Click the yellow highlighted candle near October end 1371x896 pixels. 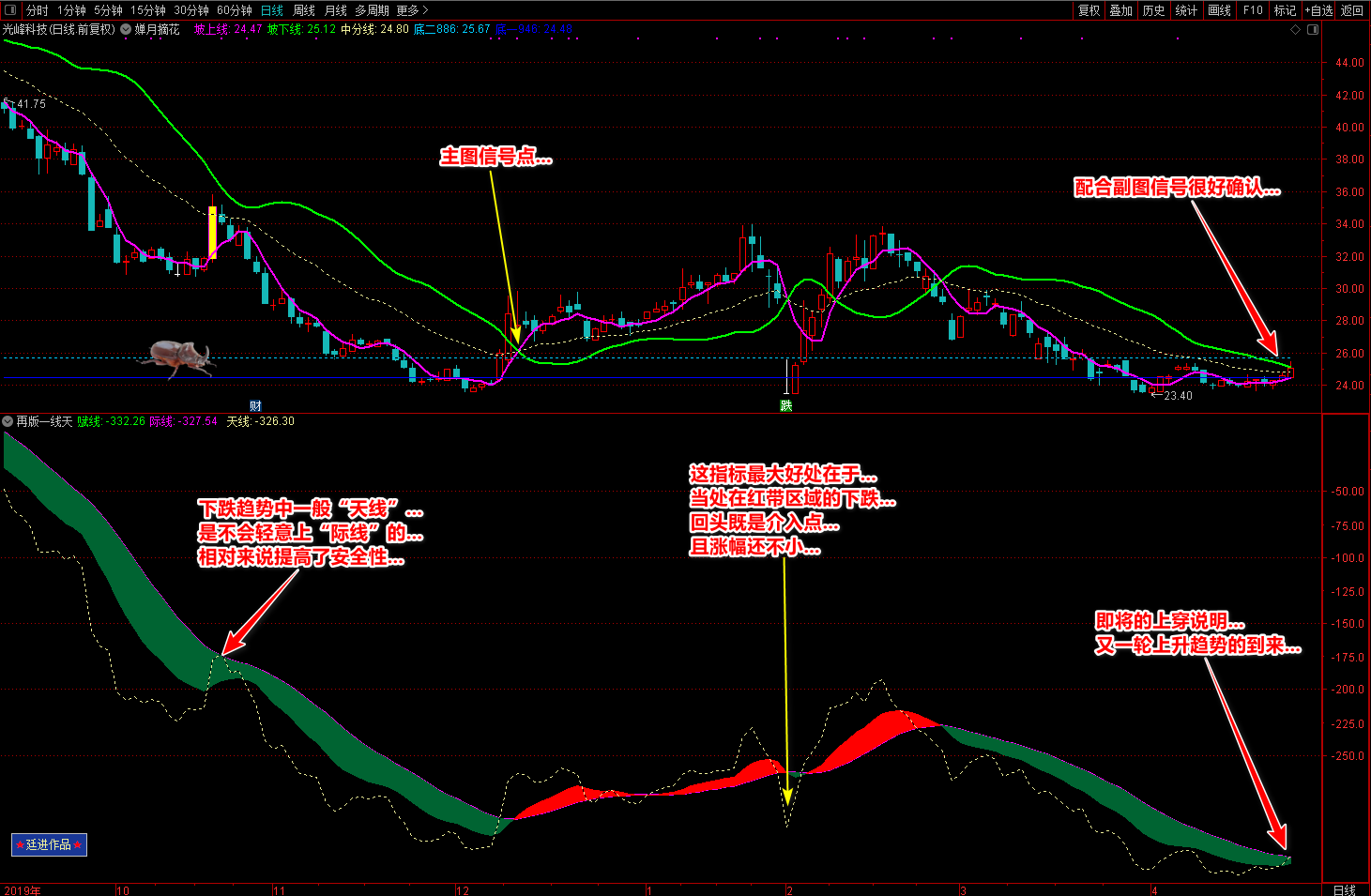pyautogui.click(x=212, y=233)
